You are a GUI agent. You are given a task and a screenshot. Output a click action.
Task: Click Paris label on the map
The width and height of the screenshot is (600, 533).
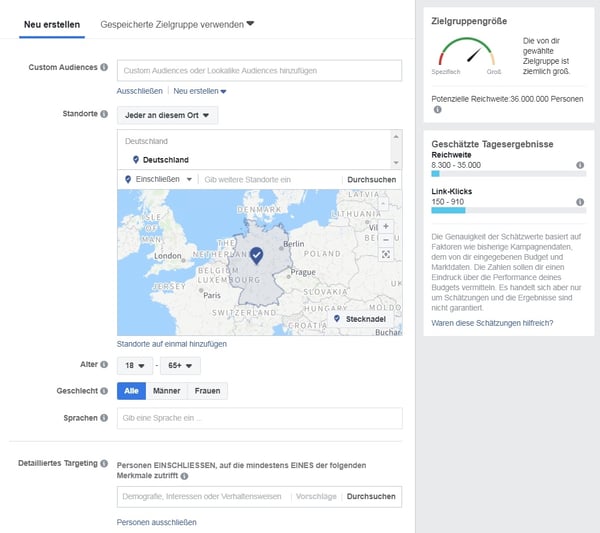coord(212,295)
